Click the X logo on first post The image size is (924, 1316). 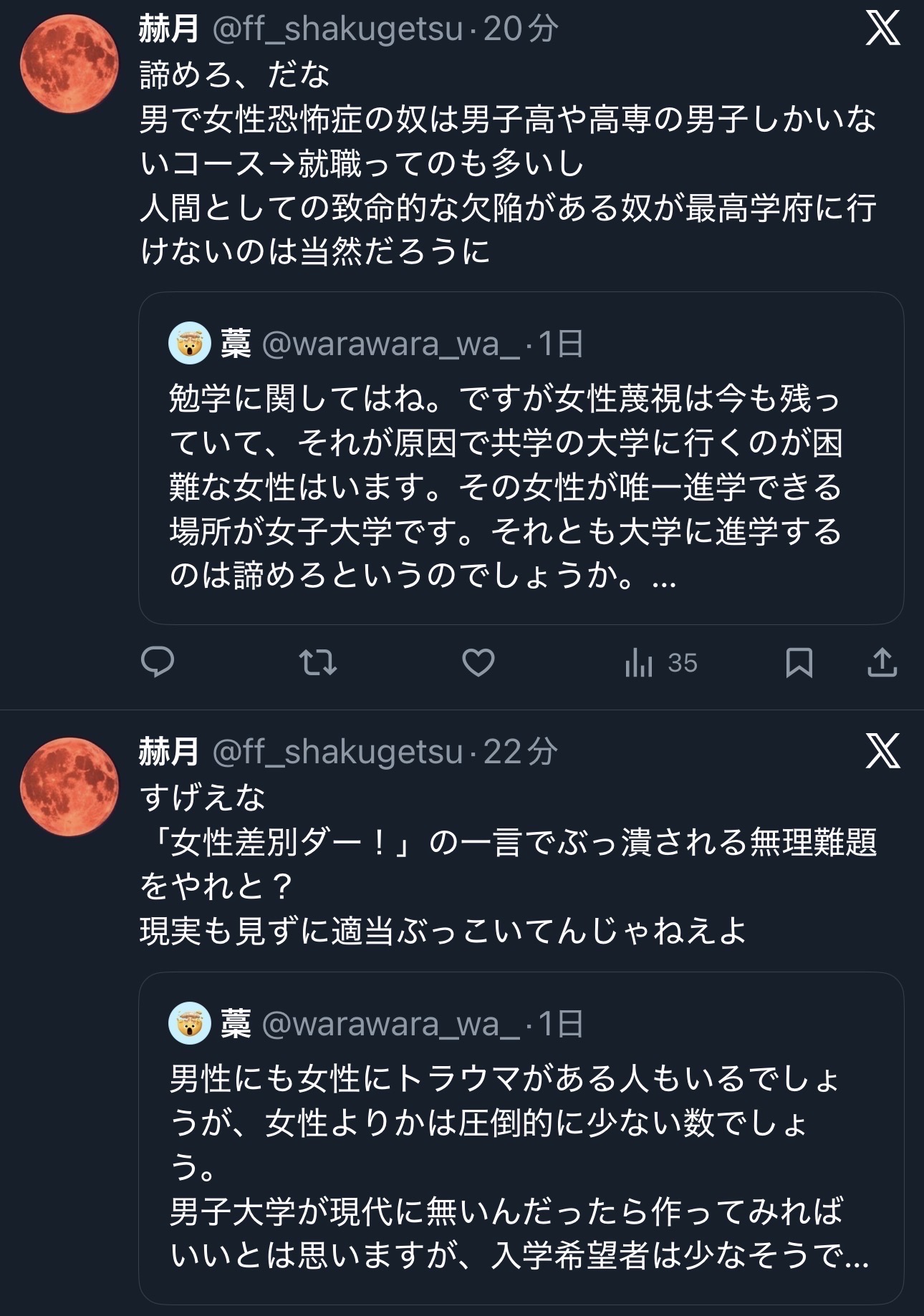pos(882,29)
